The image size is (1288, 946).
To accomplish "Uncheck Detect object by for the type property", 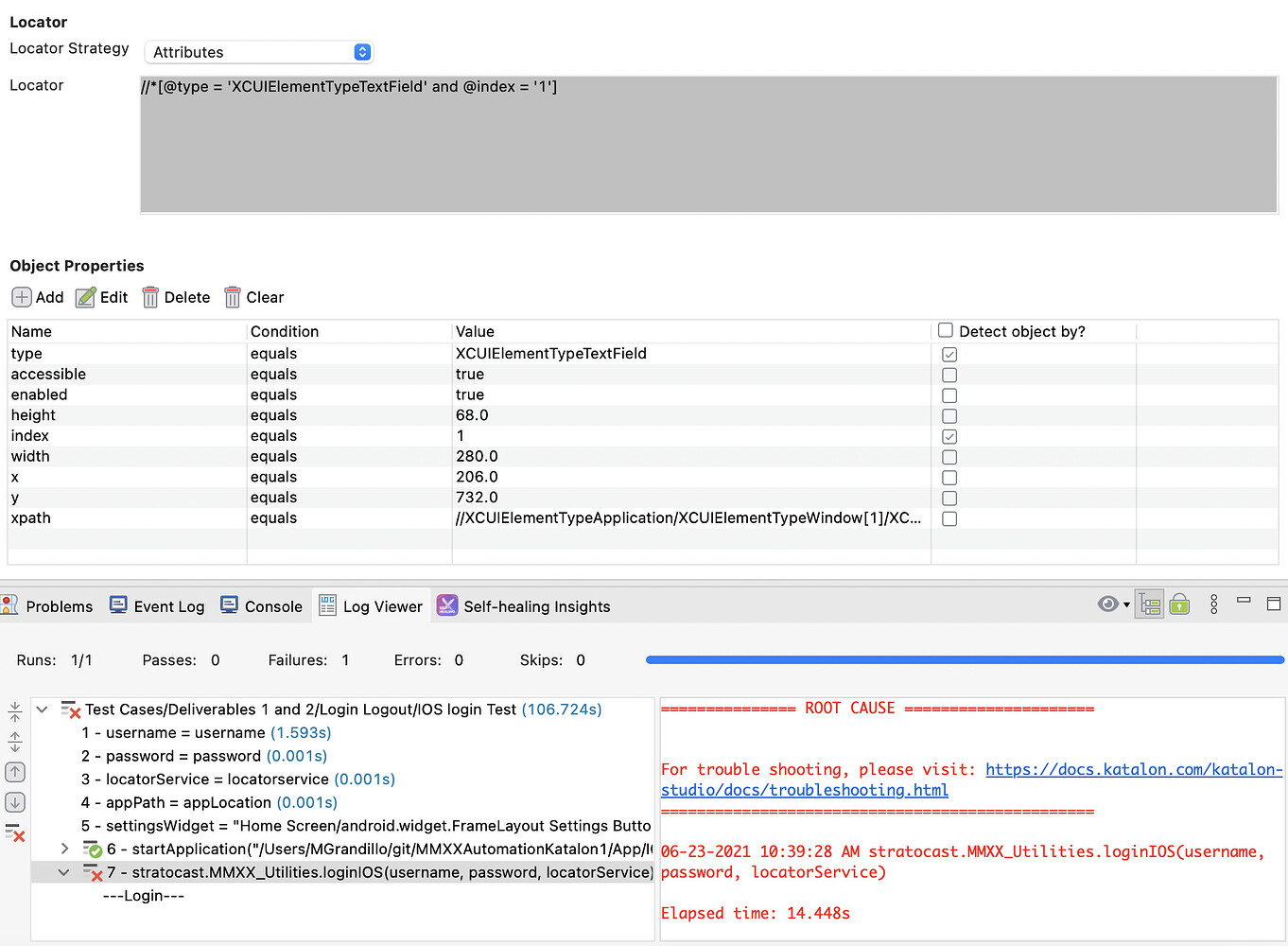I will 949,354.
